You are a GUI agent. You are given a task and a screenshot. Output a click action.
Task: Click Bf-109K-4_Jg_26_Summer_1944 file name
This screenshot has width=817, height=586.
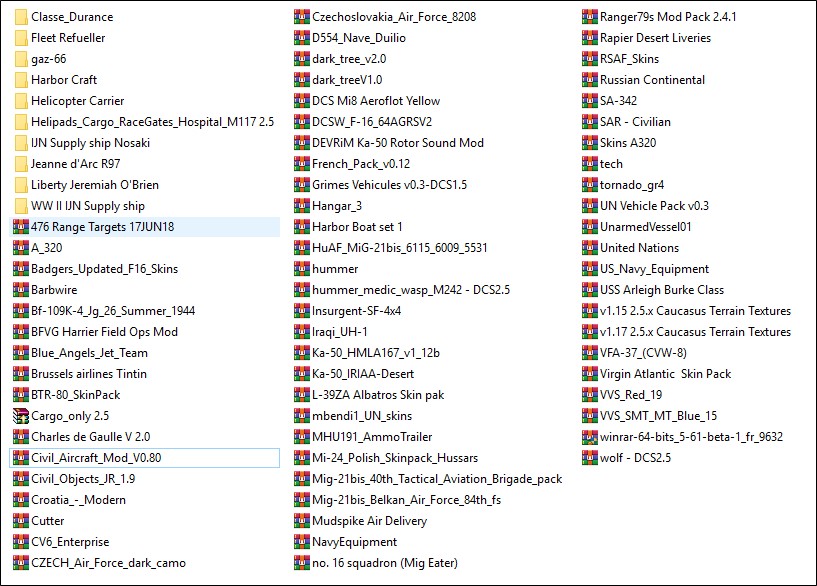pos(113,311)
